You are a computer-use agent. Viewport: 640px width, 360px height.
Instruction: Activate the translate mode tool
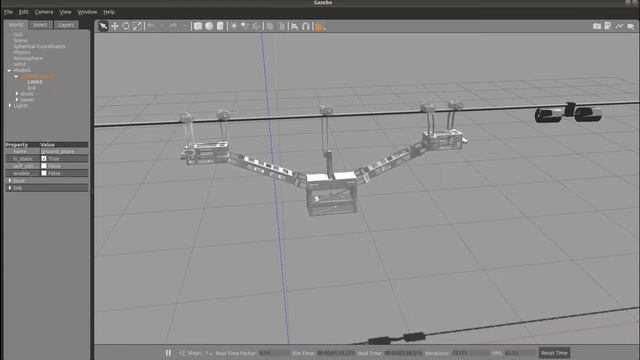115,26
